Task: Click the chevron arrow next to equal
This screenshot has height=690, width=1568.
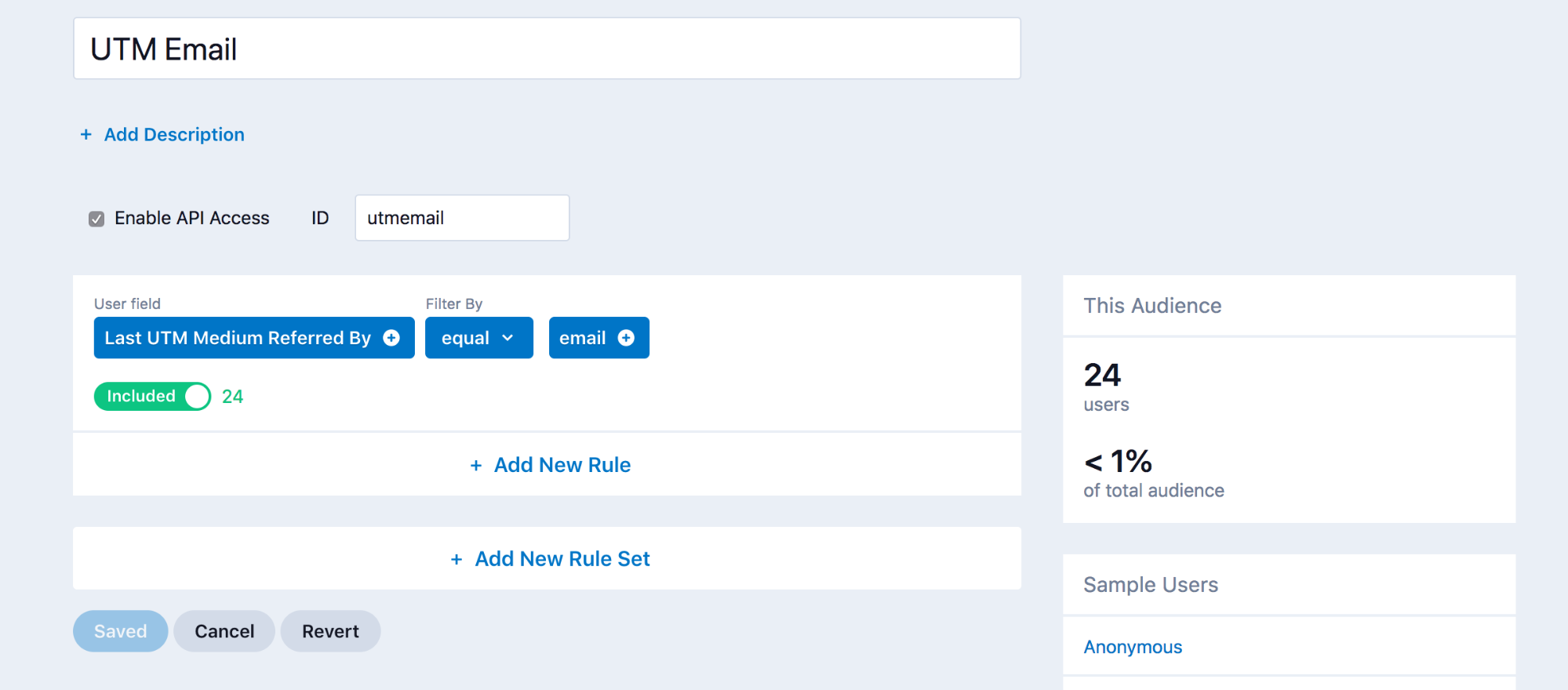Action: [508, 338]
